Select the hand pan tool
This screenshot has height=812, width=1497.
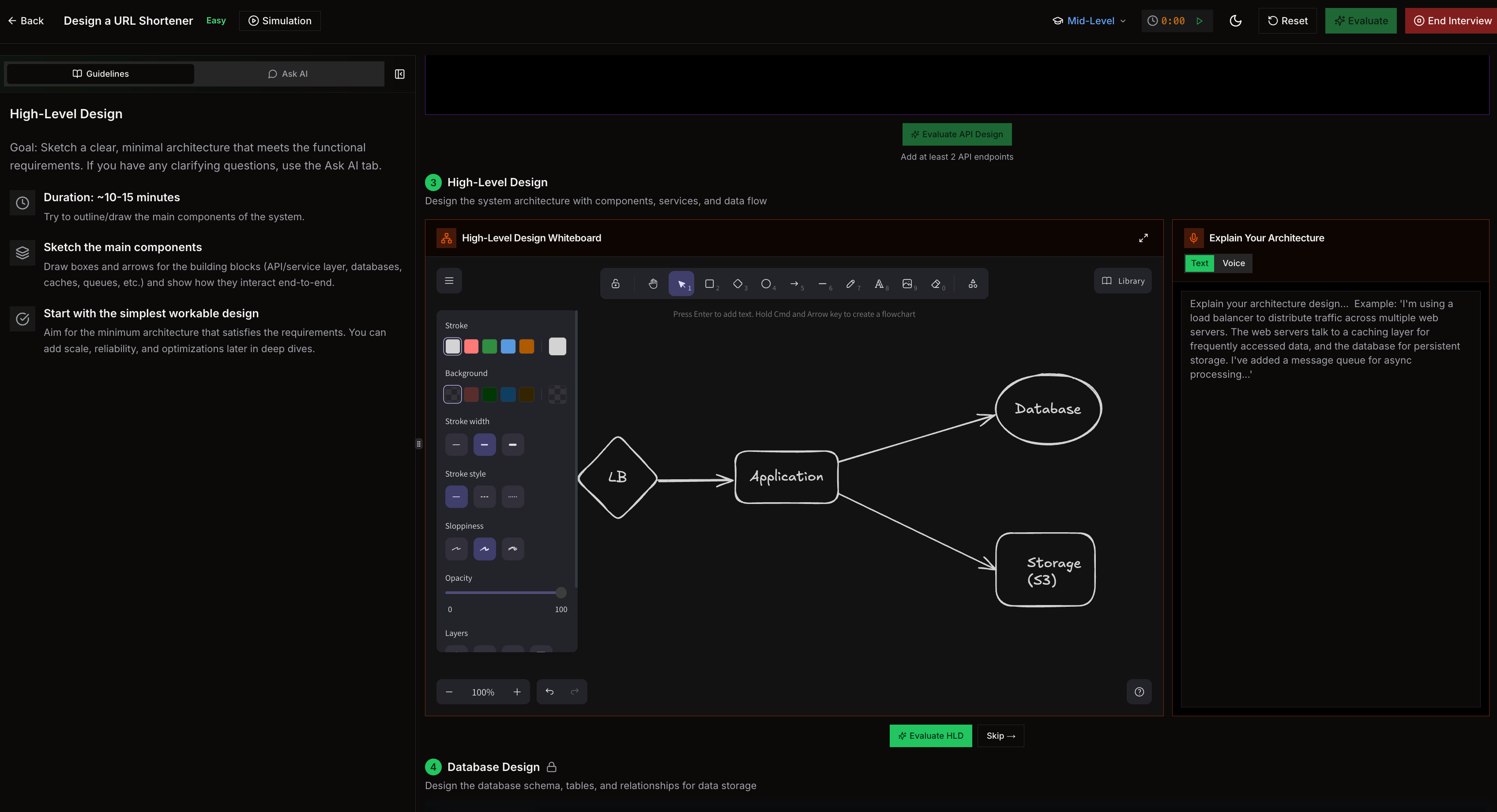pos(653,284)
